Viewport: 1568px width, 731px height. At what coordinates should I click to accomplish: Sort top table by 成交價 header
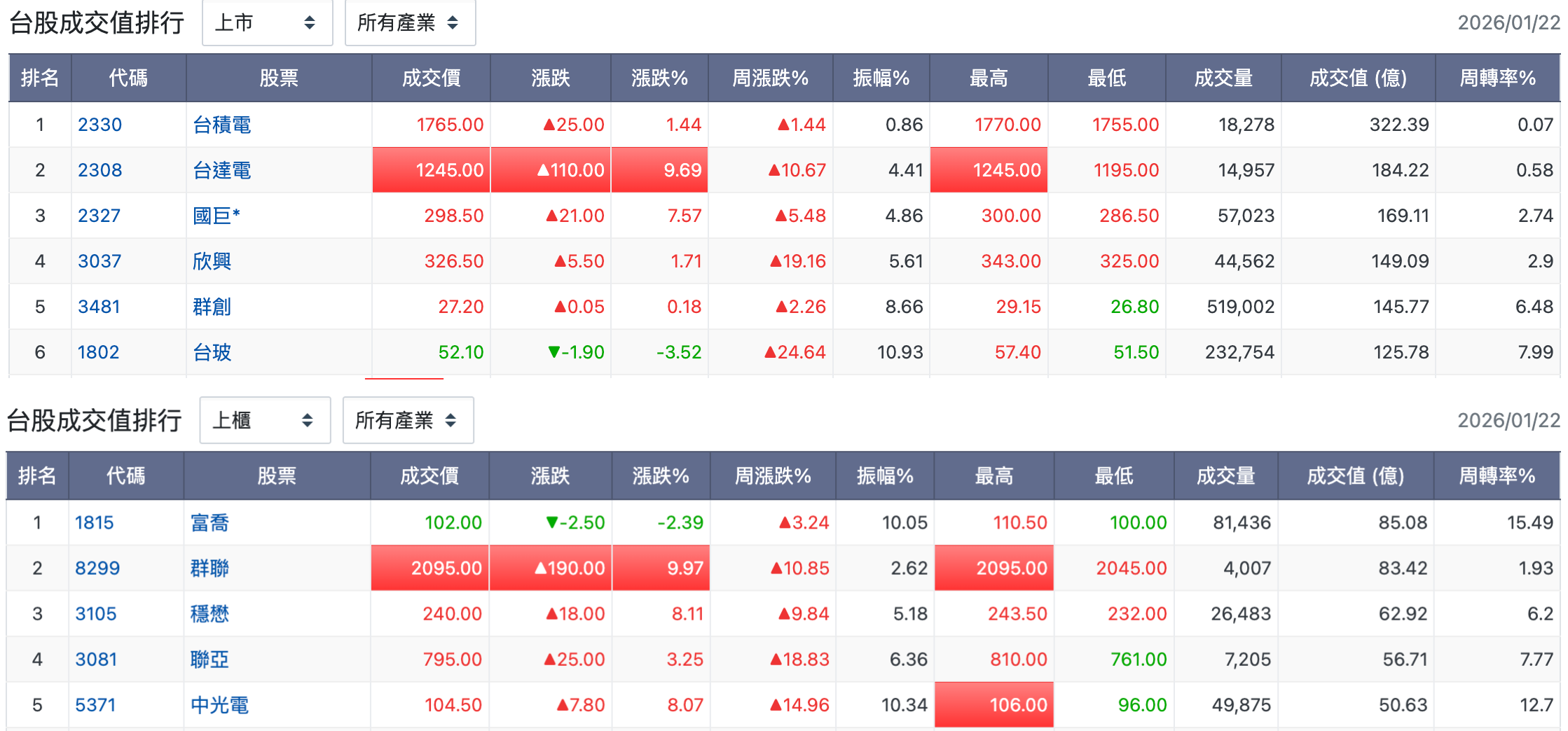tap(431, 78)
